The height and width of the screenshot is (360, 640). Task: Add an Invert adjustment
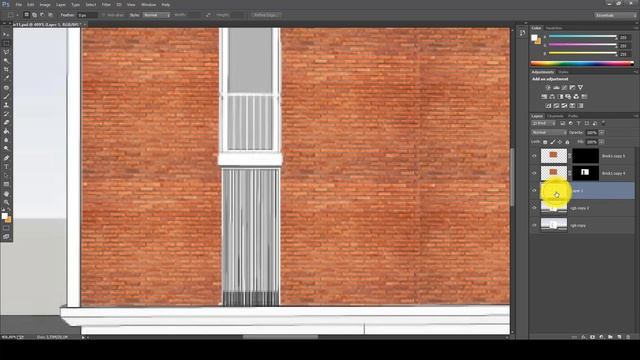pyautogui.click(x=548, y=106)
